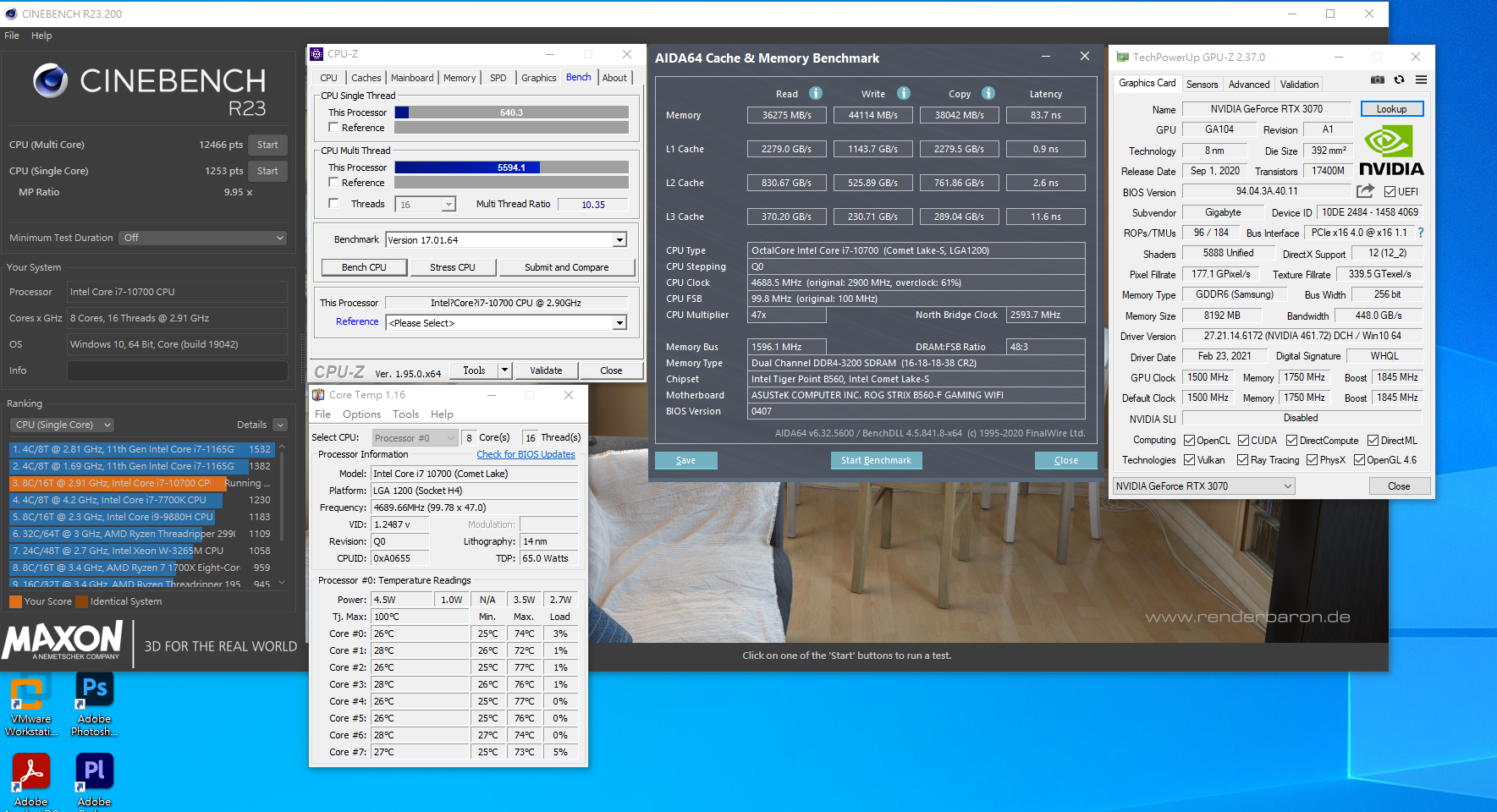Click the Save button in AIDA64
This screenshot has height=812, width=1497.
(x=685, y=460)
